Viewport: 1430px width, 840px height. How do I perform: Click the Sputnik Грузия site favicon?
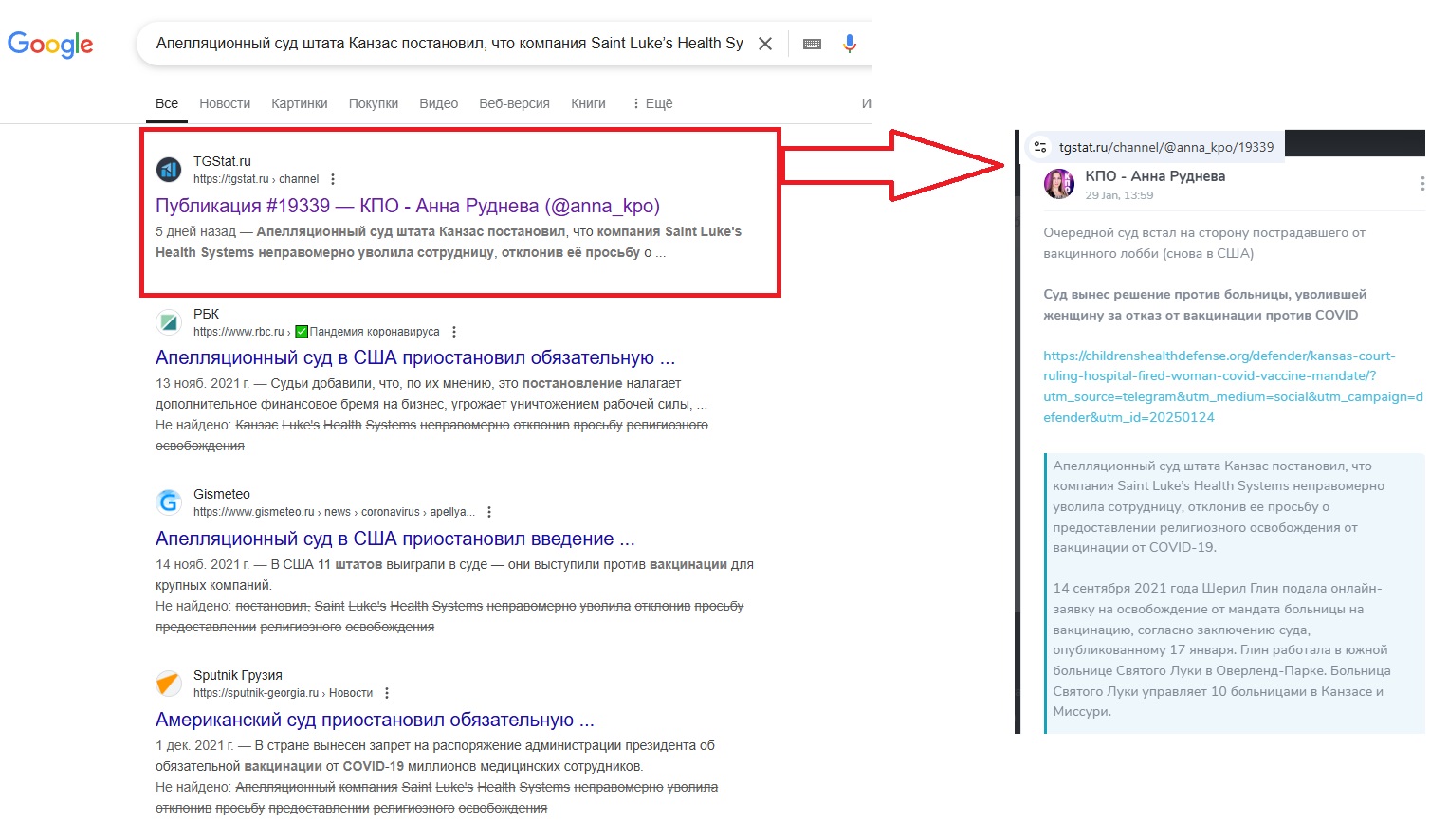169,684
